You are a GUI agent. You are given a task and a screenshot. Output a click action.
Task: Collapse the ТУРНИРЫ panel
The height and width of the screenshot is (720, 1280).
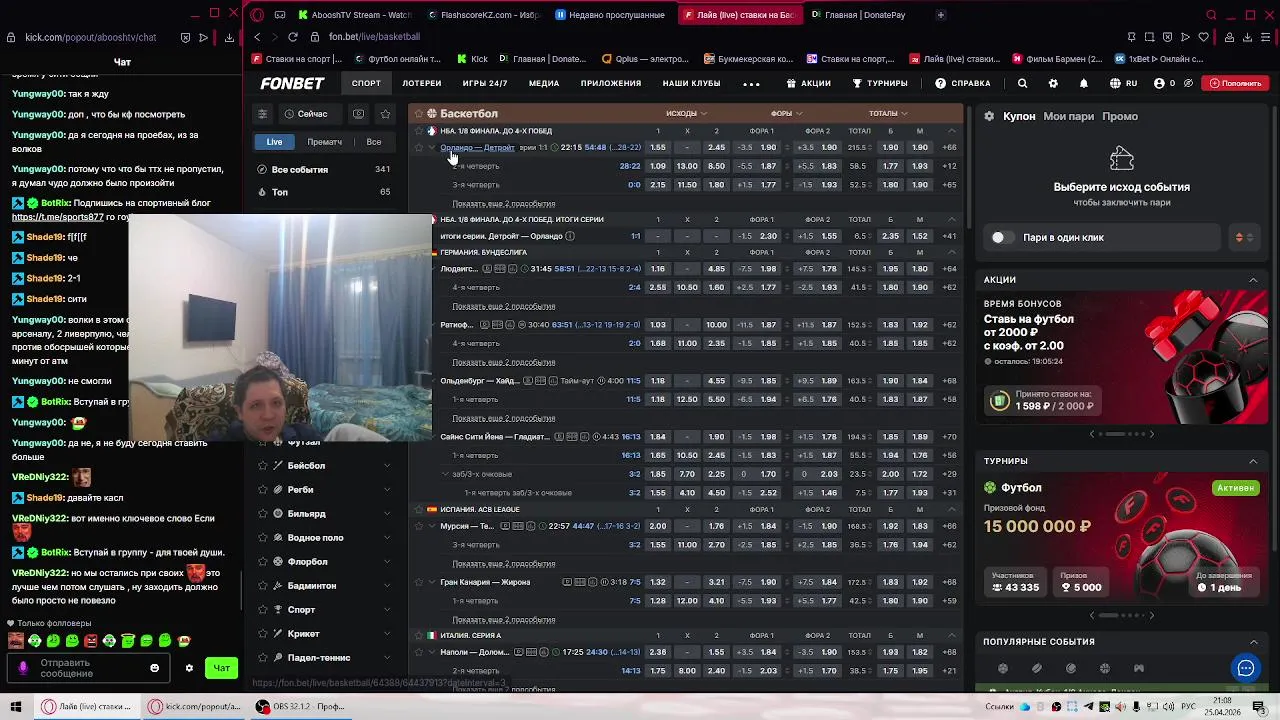(1253, 461)
